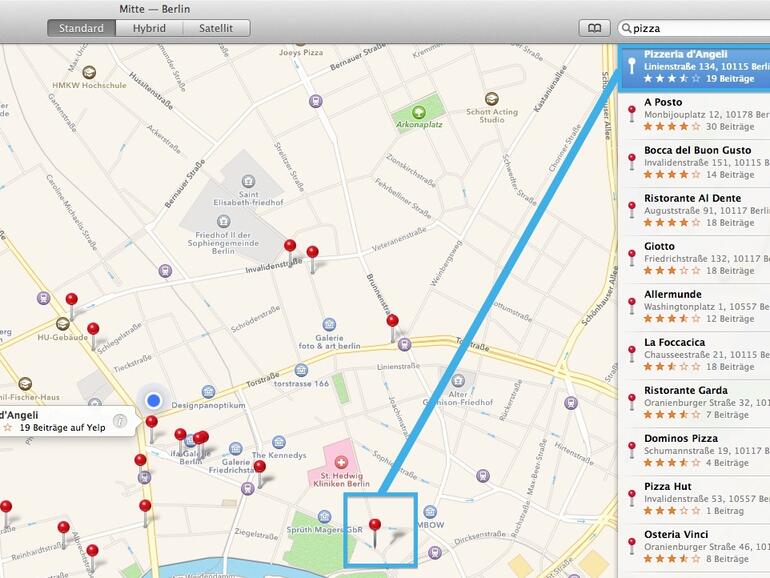Click the Arkonaplatz park icon
This screenshot has height=578, width=770.
pyautogui.click(x=418, y=112)
